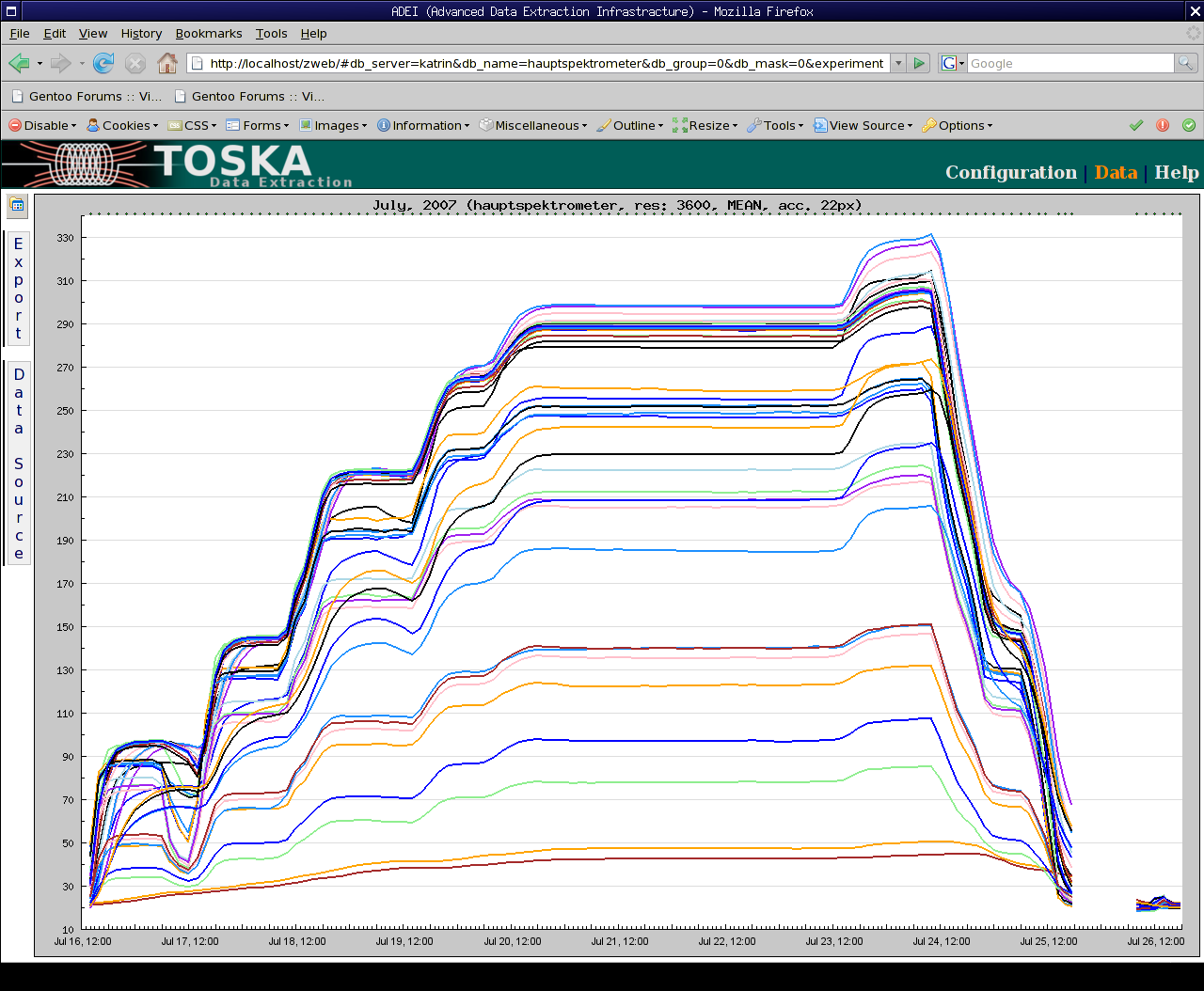Click the red error indicator icon
1204x991 pixels.
point(1163,125)
